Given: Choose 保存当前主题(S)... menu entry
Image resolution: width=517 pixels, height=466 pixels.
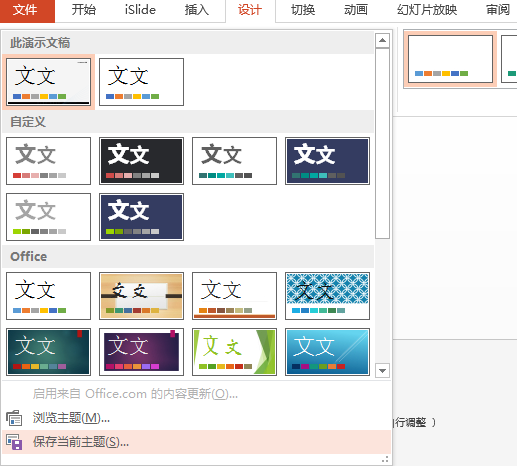Looking at the screenshot, I should coord(196,442).
